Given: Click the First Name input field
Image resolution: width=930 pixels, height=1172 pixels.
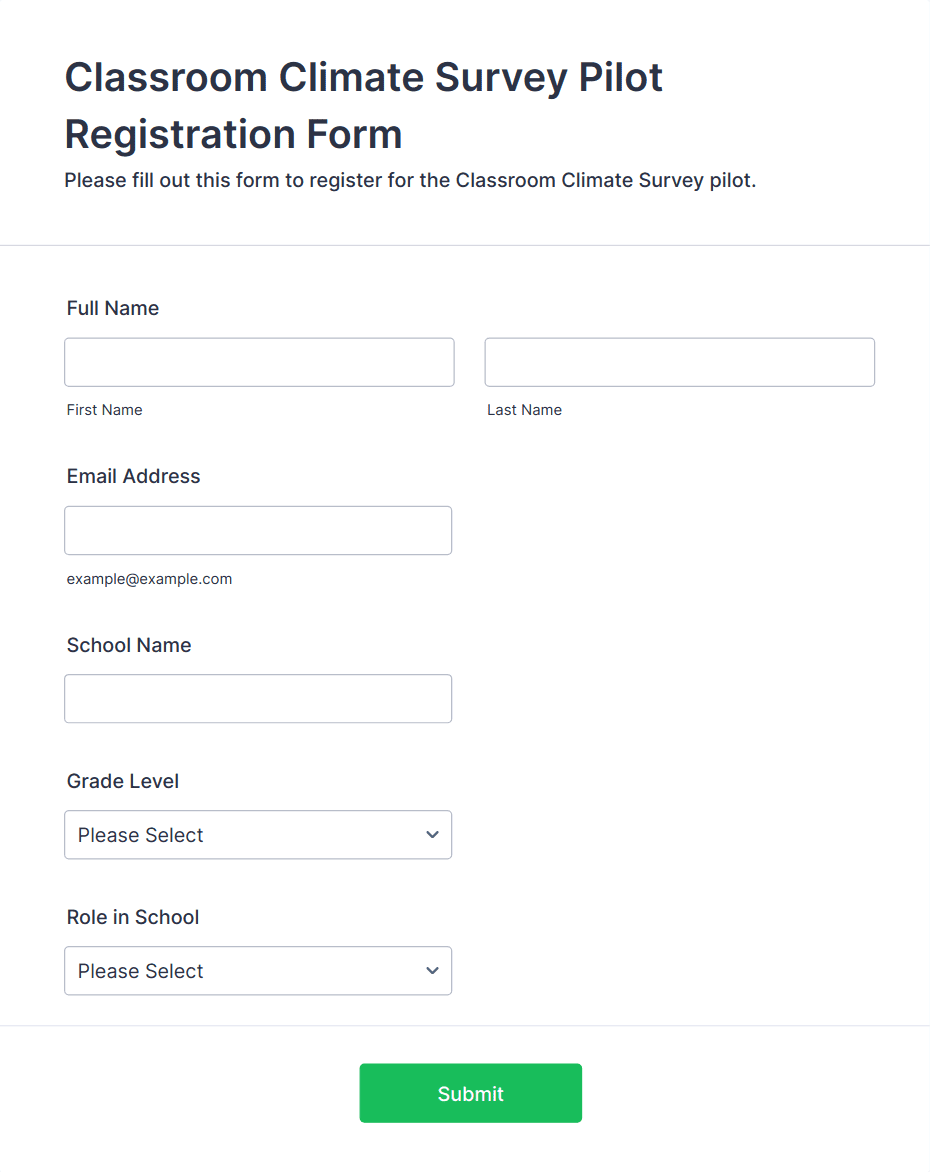Looking at the screenshot, I should tap(259, 362).
